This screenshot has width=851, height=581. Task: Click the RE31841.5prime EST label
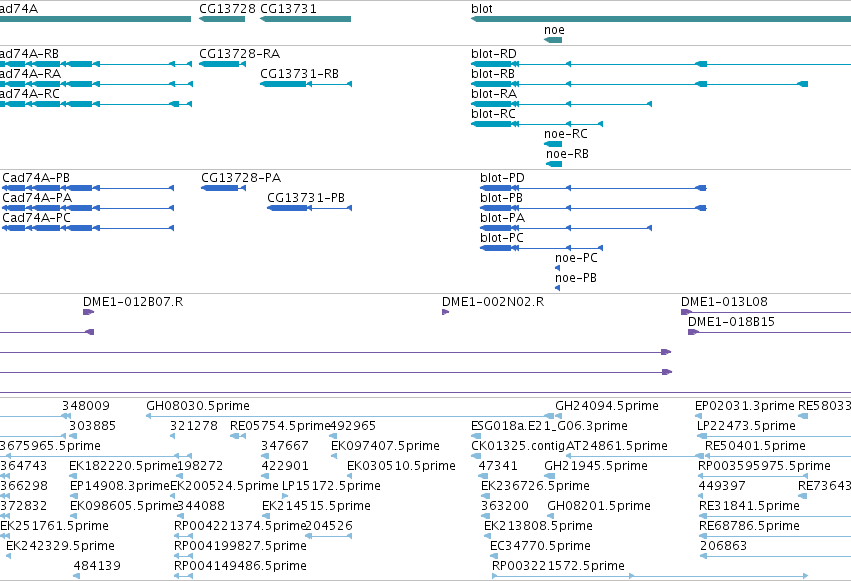click(750, 506)
